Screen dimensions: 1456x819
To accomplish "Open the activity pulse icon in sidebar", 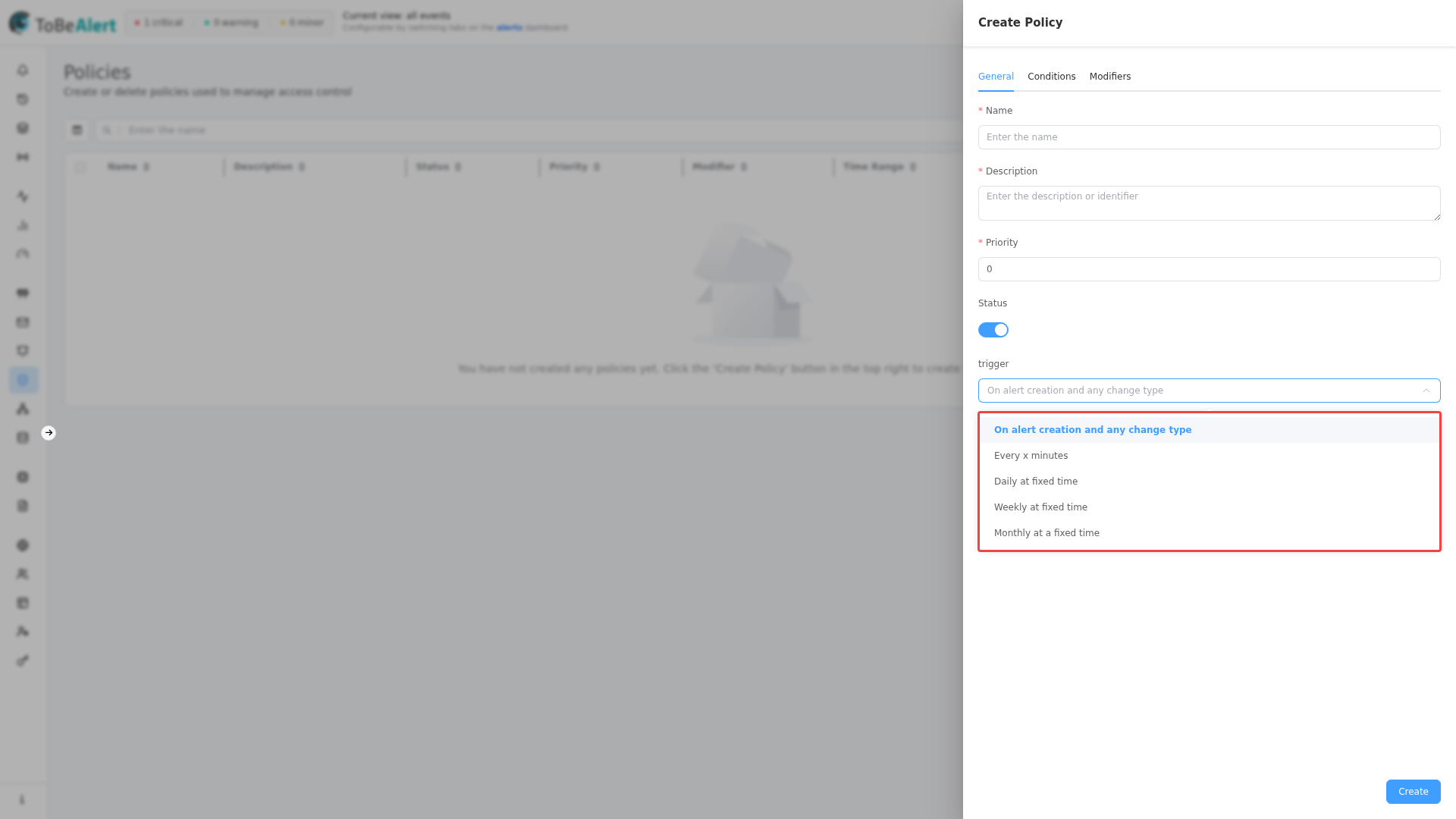I will [x=23, y=196].
